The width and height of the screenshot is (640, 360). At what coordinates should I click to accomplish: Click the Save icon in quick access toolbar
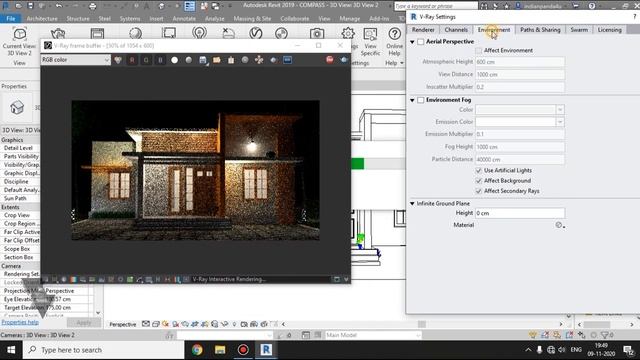pyautogui.click(x=31, y=6)
